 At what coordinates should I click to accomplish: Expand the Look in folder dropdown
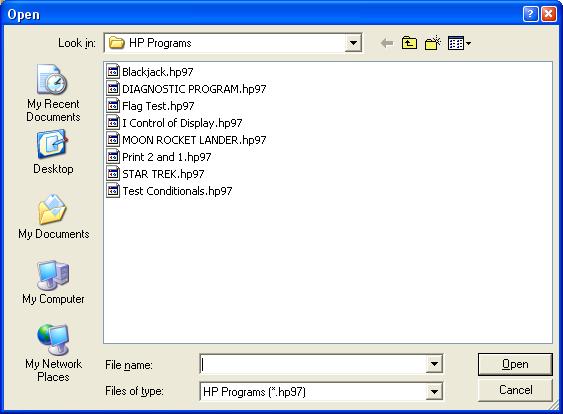[x=353, y=43]
